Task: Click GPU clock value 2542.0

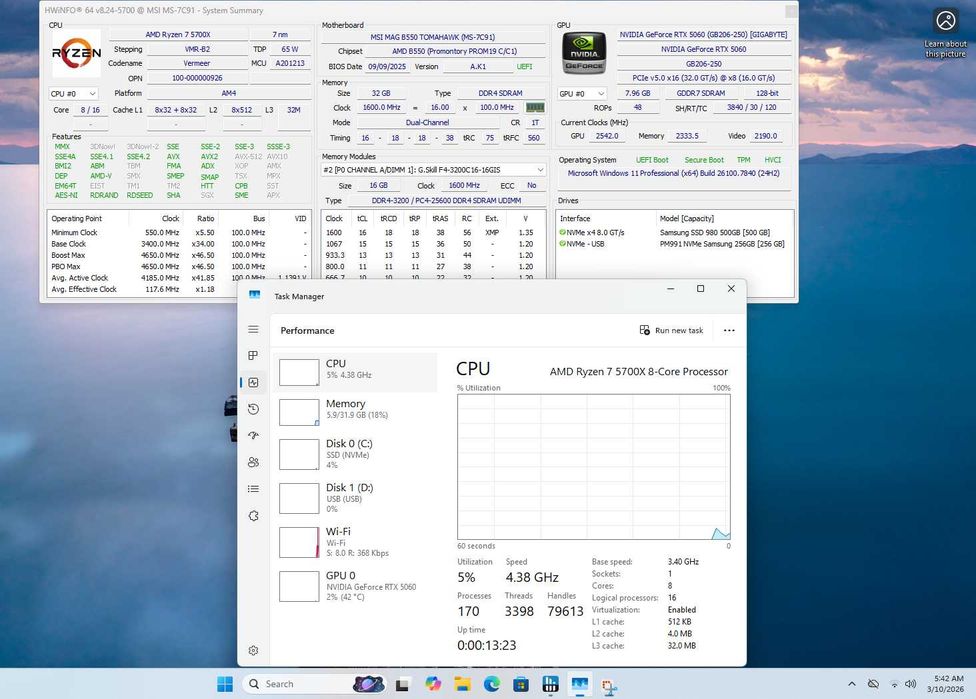Action: coord(607,136)
